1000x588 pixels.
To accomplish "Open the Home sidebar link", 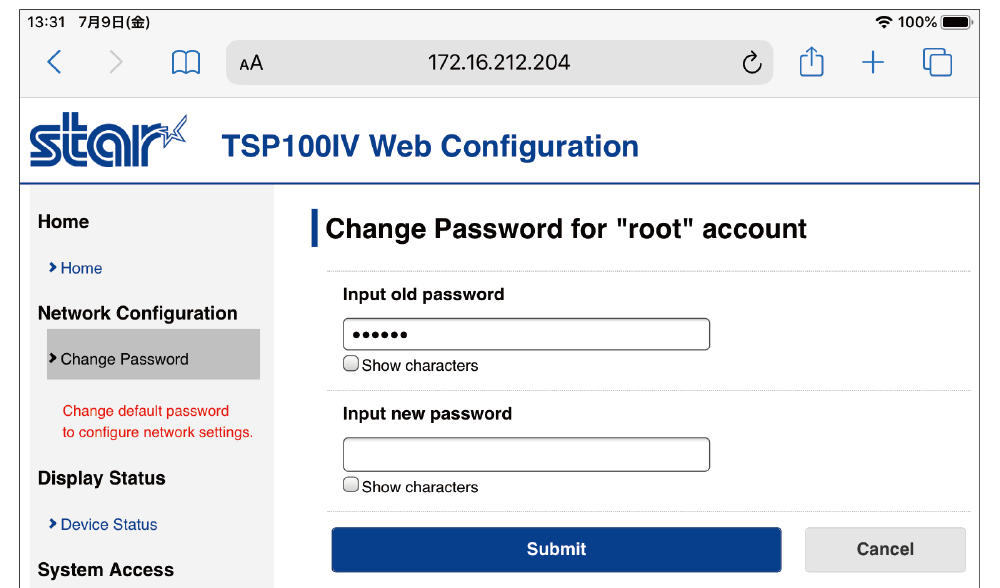I will pos(81,268).
